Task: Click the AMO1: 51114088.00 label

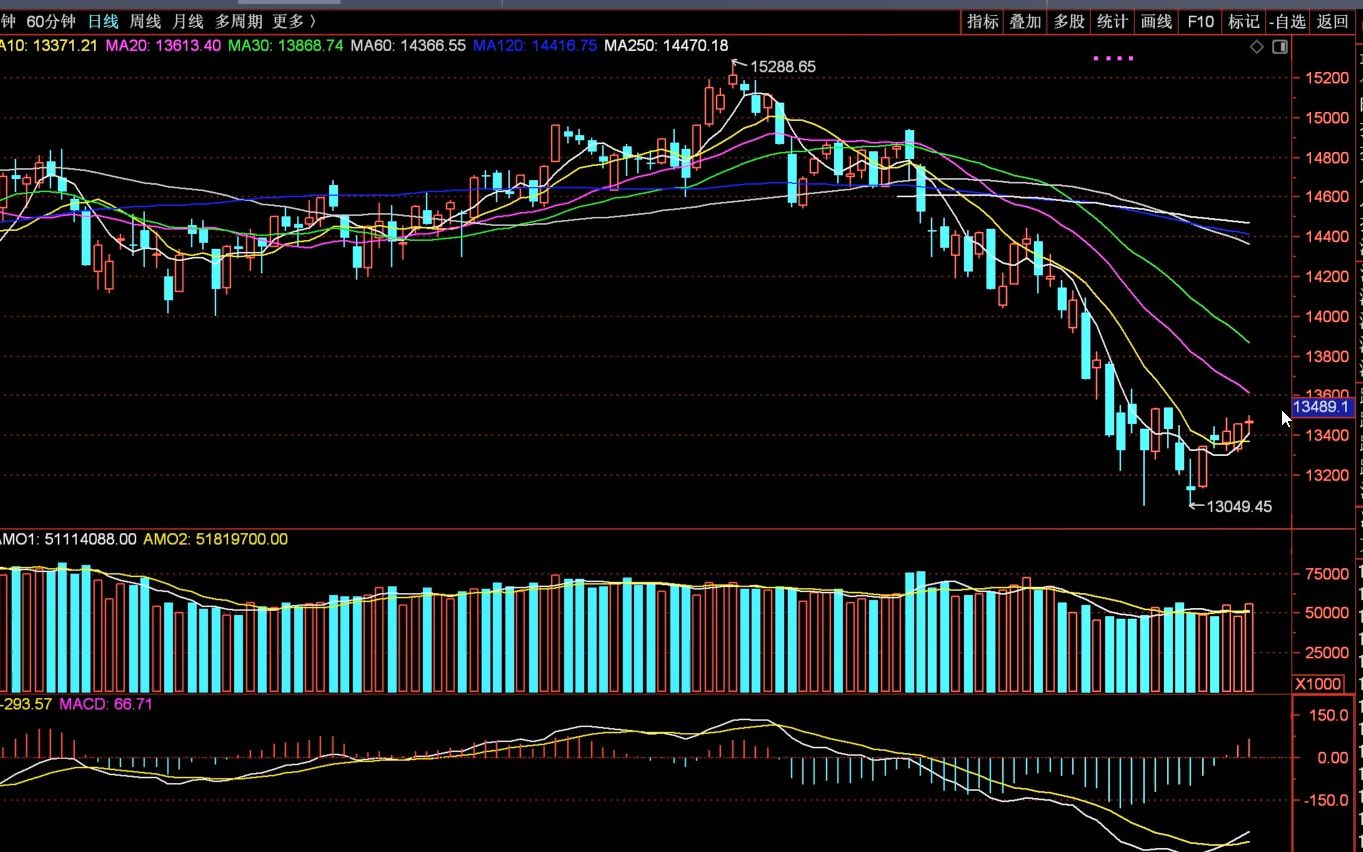Action: point(67,539)
